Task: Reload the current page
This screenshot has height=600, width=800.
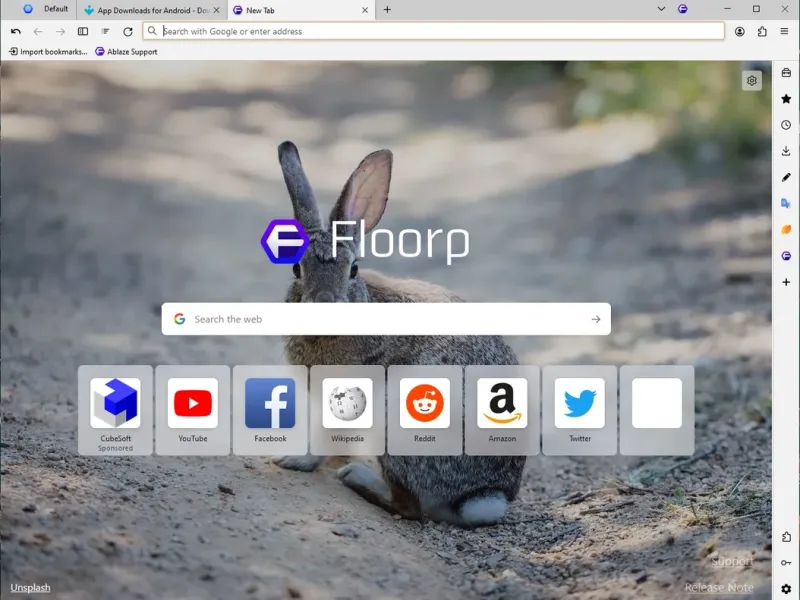Action: click(x=128, y=32)
